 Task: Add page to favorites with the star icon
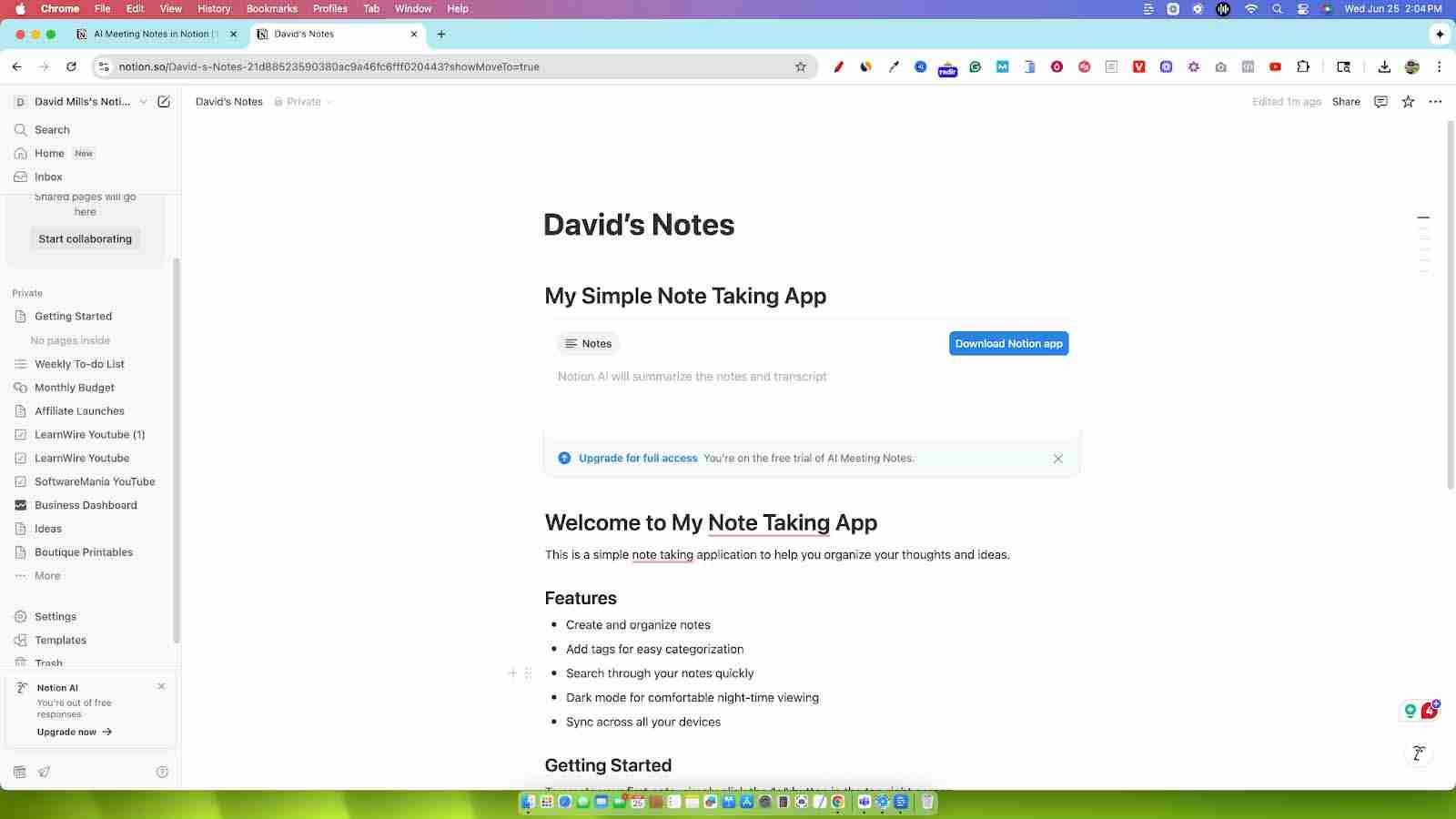1408,102
